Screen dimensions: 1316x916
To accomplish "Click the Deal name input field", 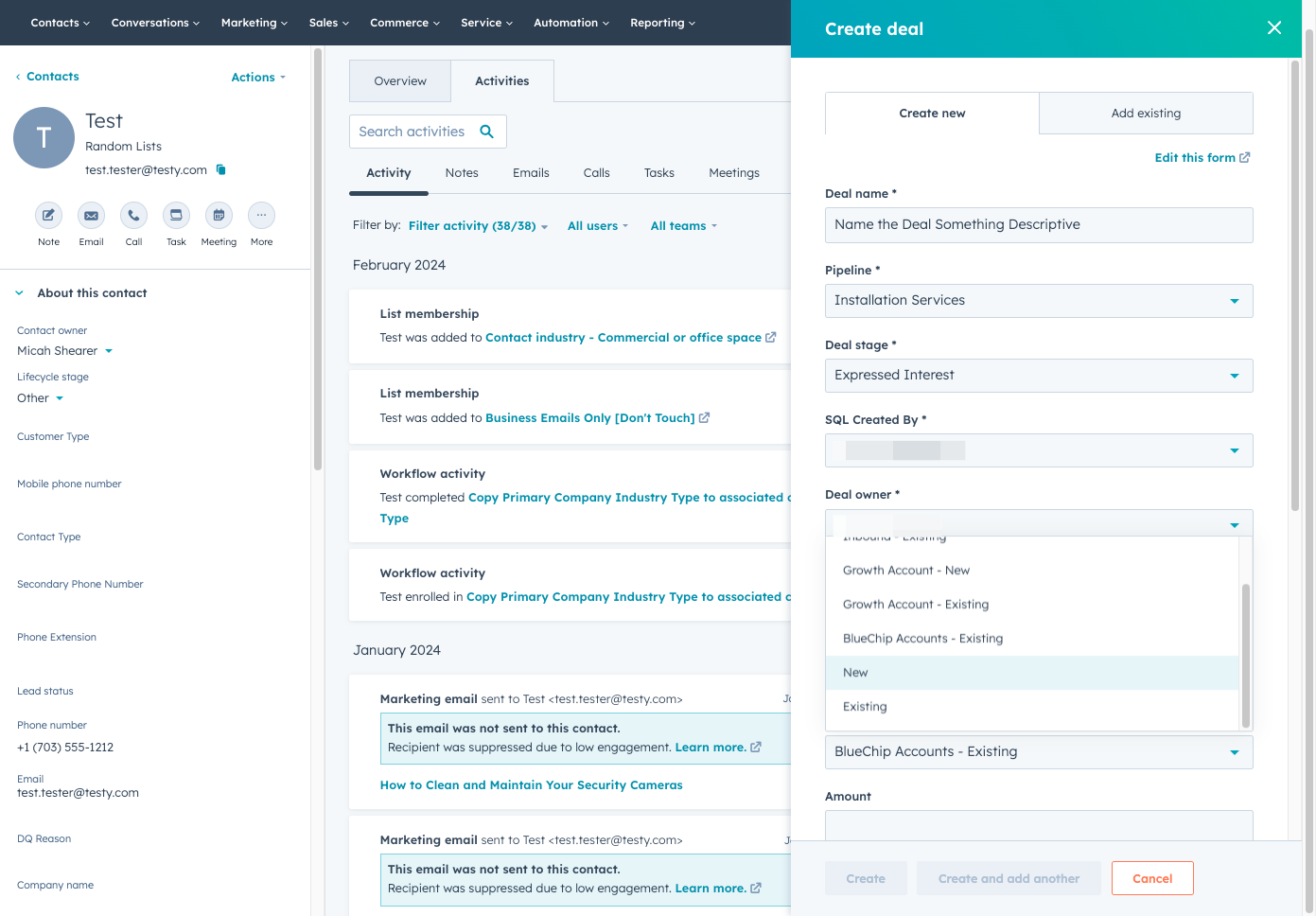I will 1039,225.
